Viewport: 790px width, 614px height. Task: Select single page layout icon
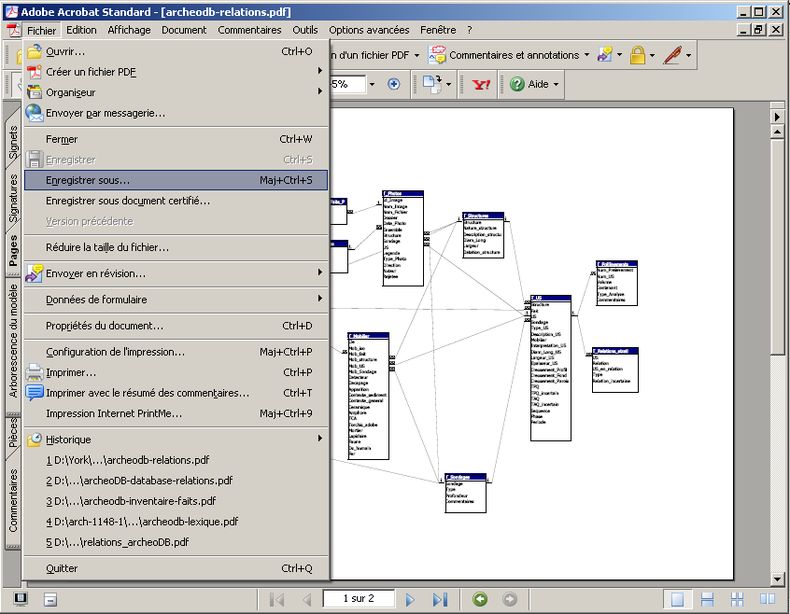(x=677, y=599)
